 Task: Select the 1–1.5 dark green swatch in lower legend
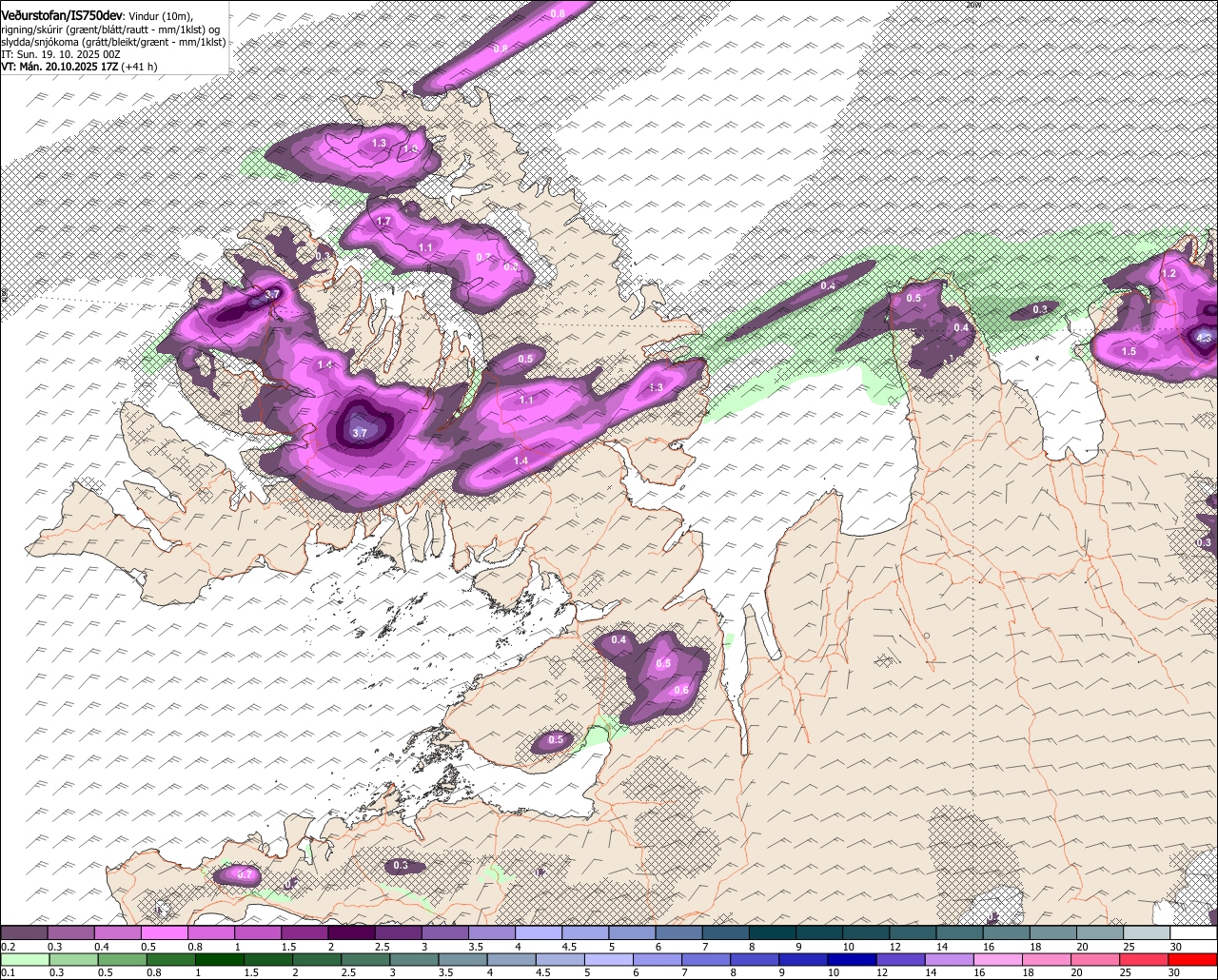(x=221, y=958)
